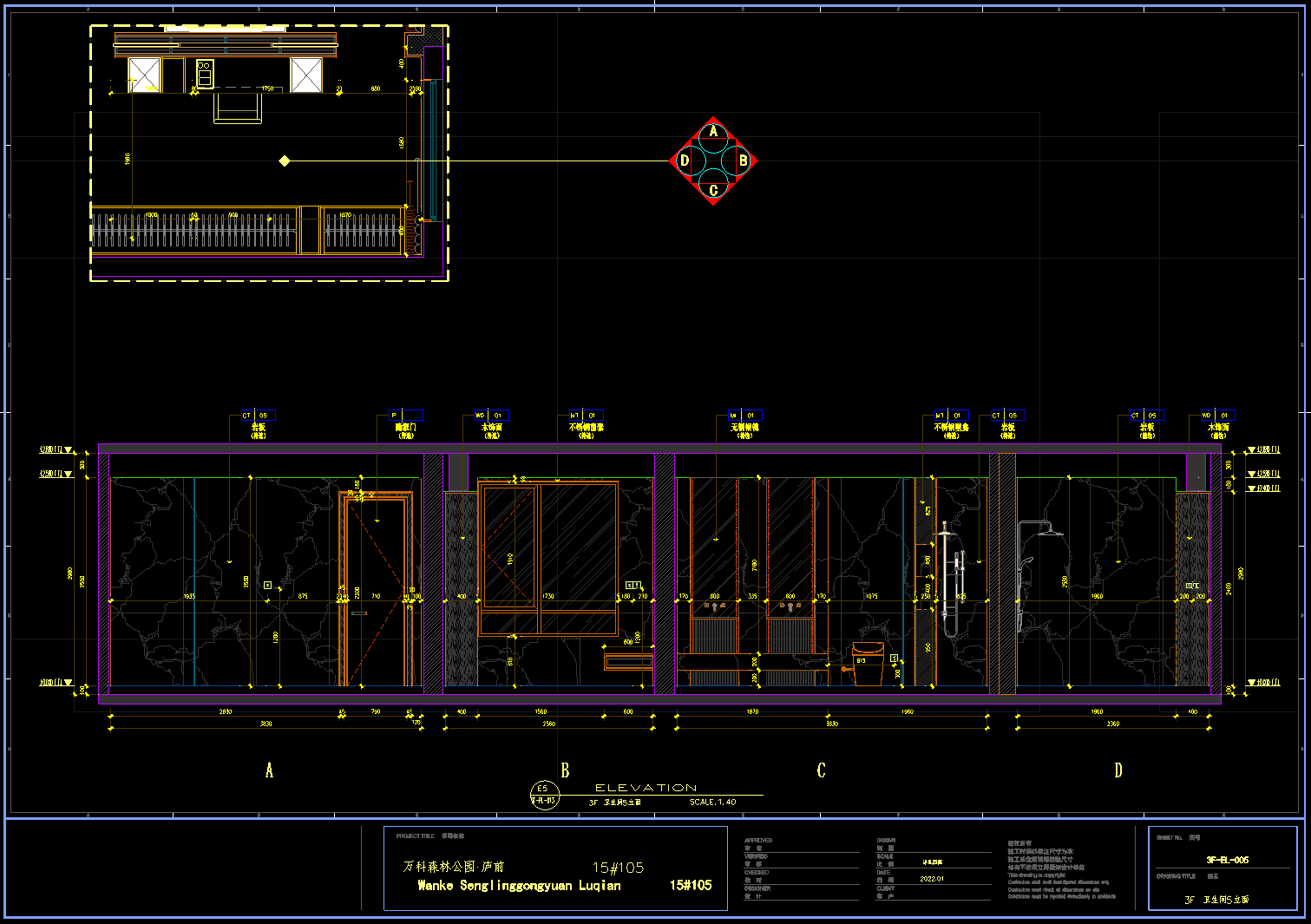The width and height of the screenshot is (1311, 924).
Task: Click the large 'B' elevation label below the drawings
Action: click(565, 770)
